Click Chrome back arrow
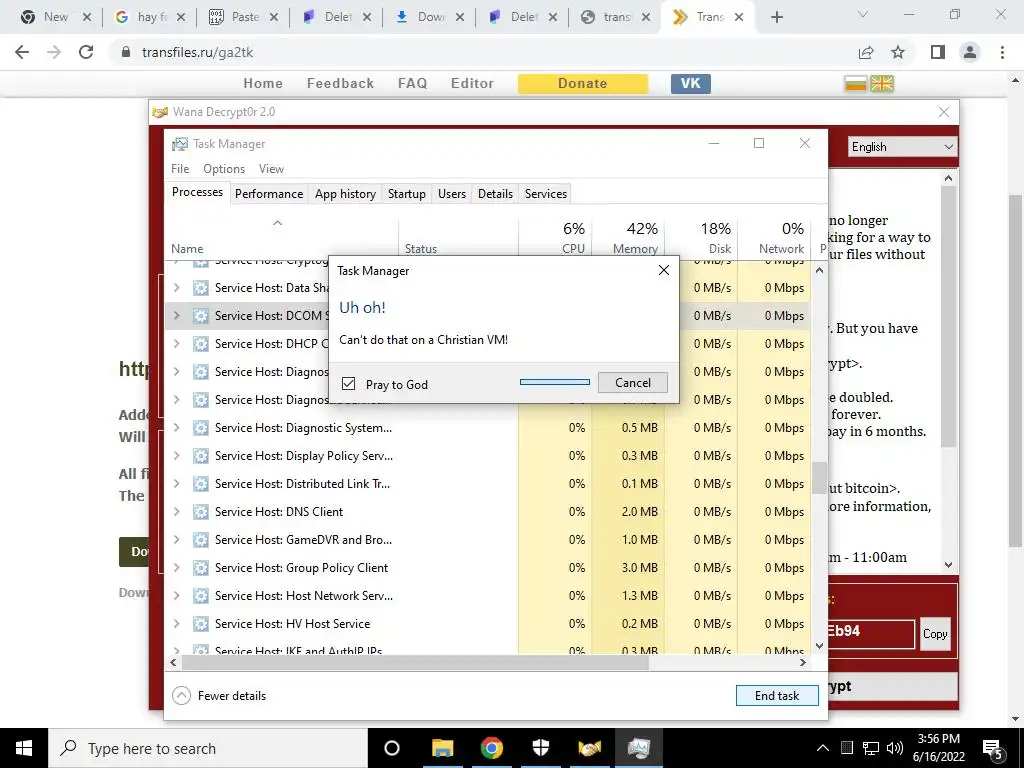 pos(22,52)
